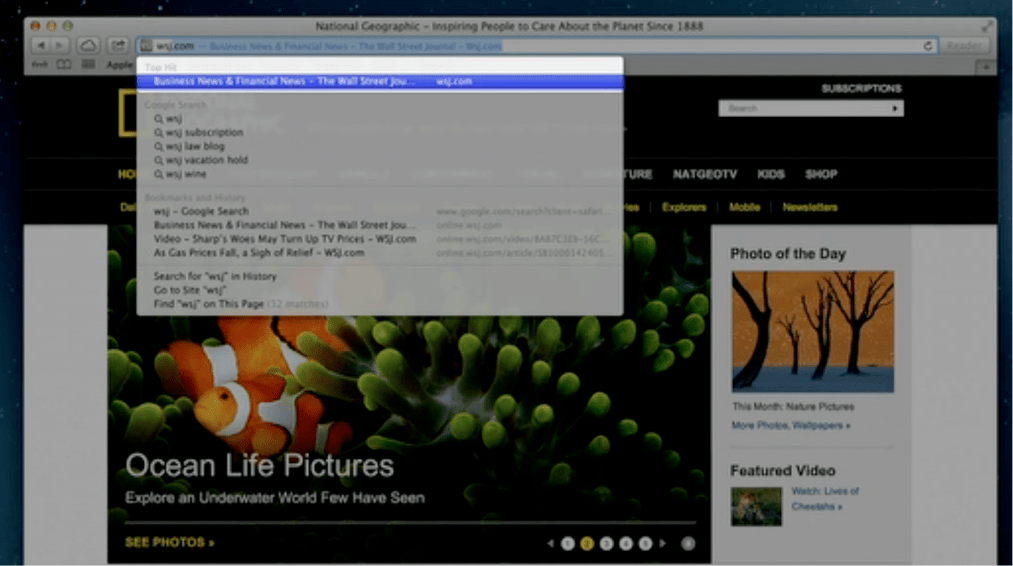The width and height of the screenshot is (1013, 566).
Task: Select slideshow page 1 dot
Action: point(568,544)
